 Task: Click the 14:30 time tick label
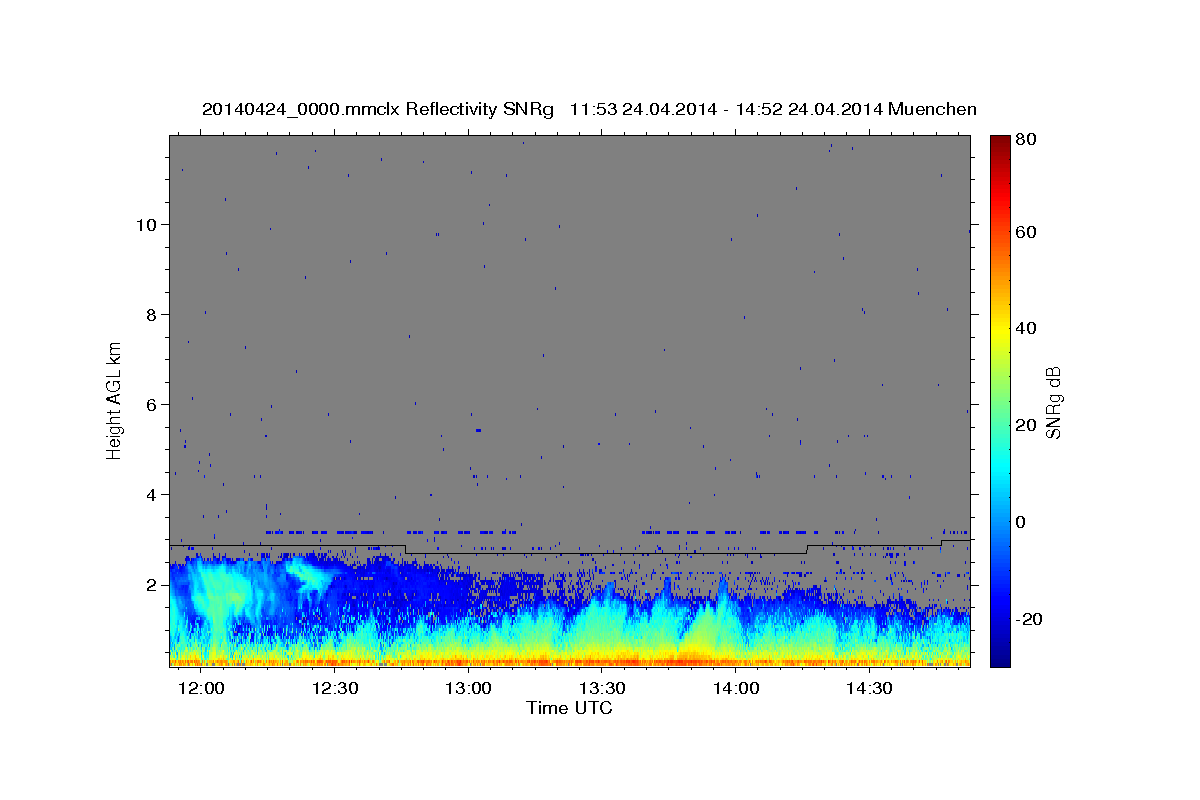click(870, 689)
